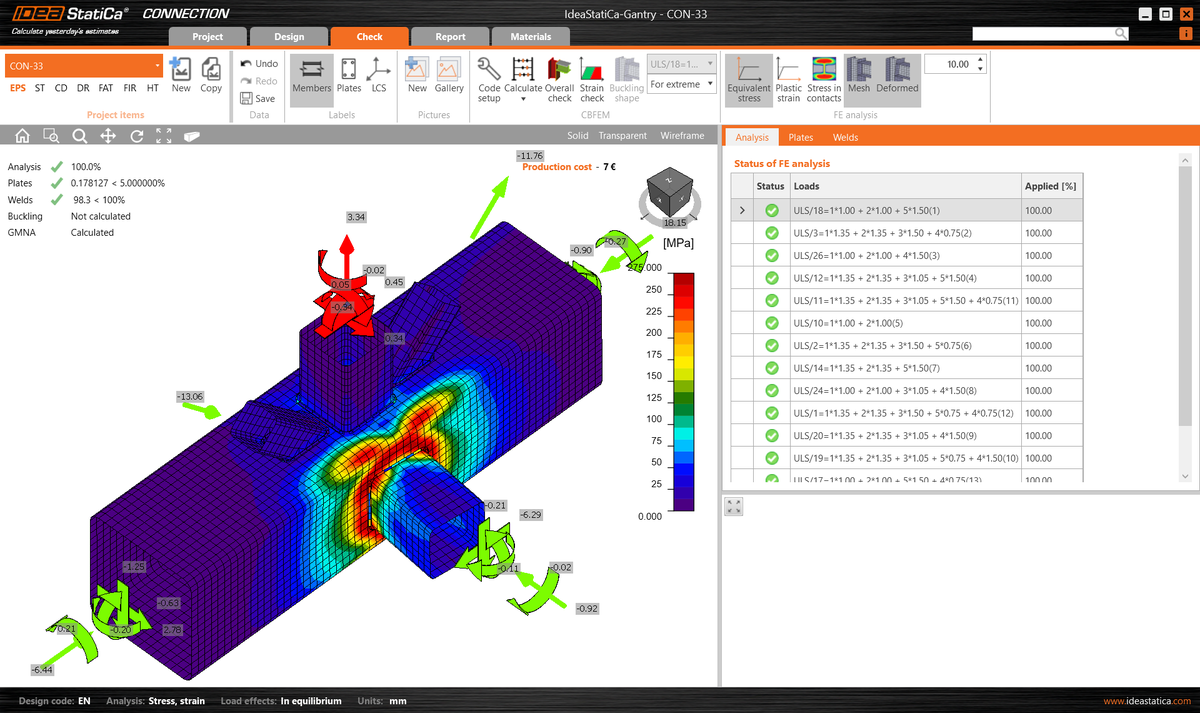Visit www.ideastatica.com link
Screen dimensions: 1200x713
point(1146,700)
